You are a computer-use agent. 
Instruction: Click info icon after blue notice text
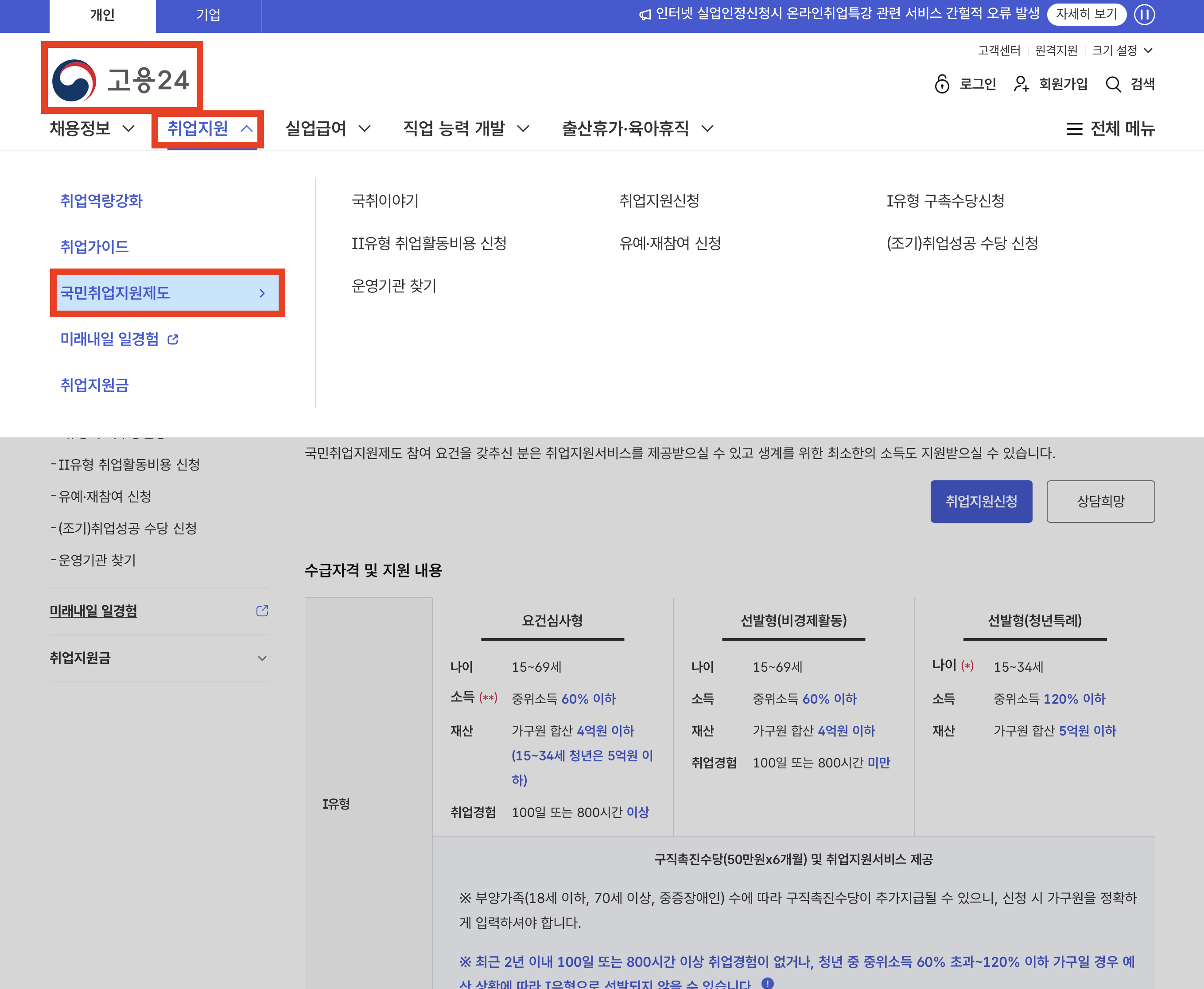click(x=768, y=983)
